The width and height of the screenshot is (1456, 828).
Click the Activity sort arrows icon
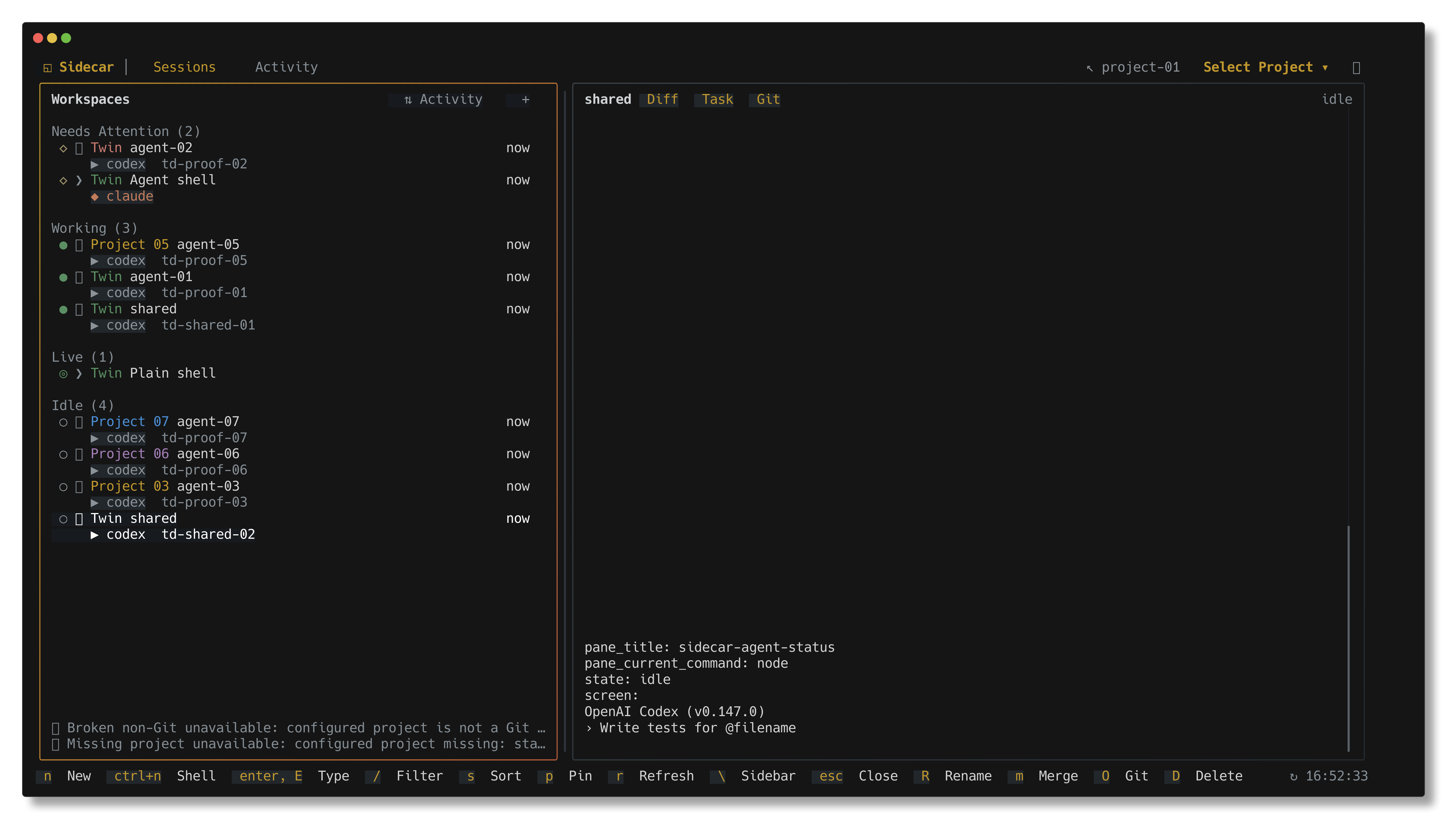(408, 100)
